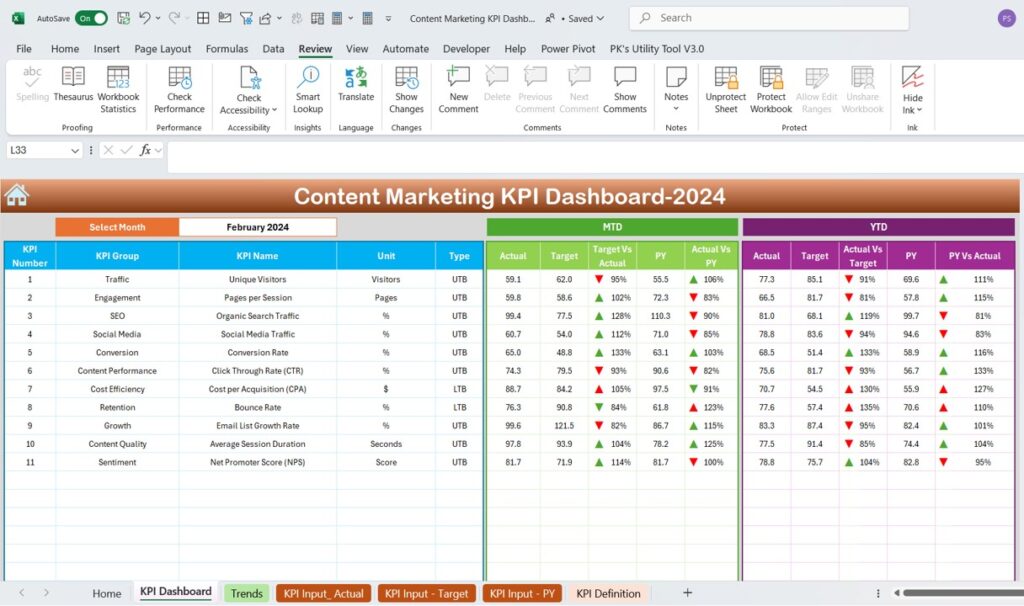
Task: Click the MTD section header
Action: 612,227
